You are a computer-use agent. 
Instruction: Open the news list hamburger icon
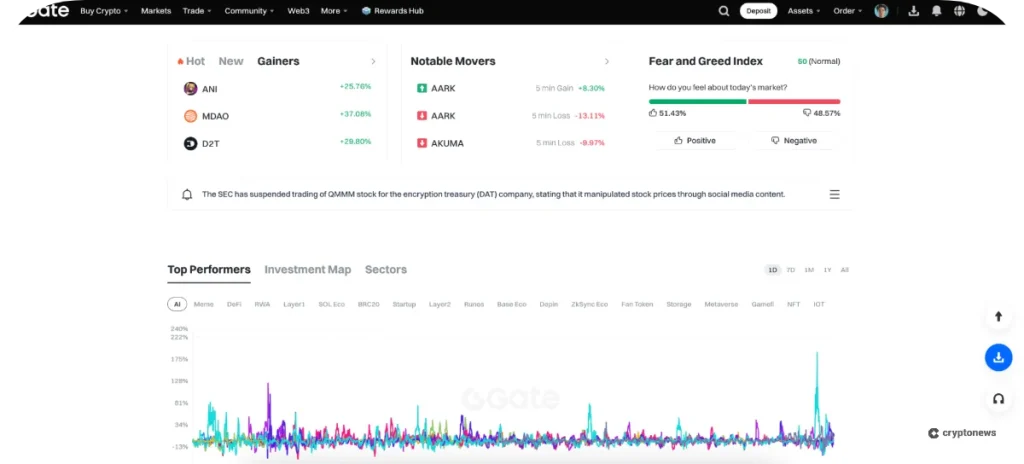[835, 195]
